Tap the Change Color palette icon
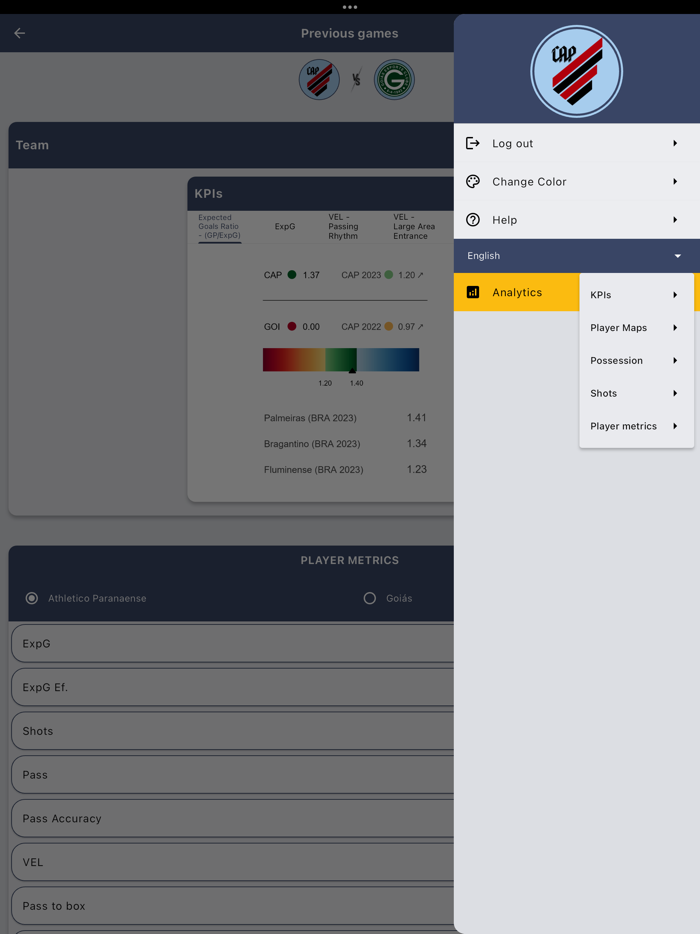This screenshot has width=700, height=934. point(473,182)
